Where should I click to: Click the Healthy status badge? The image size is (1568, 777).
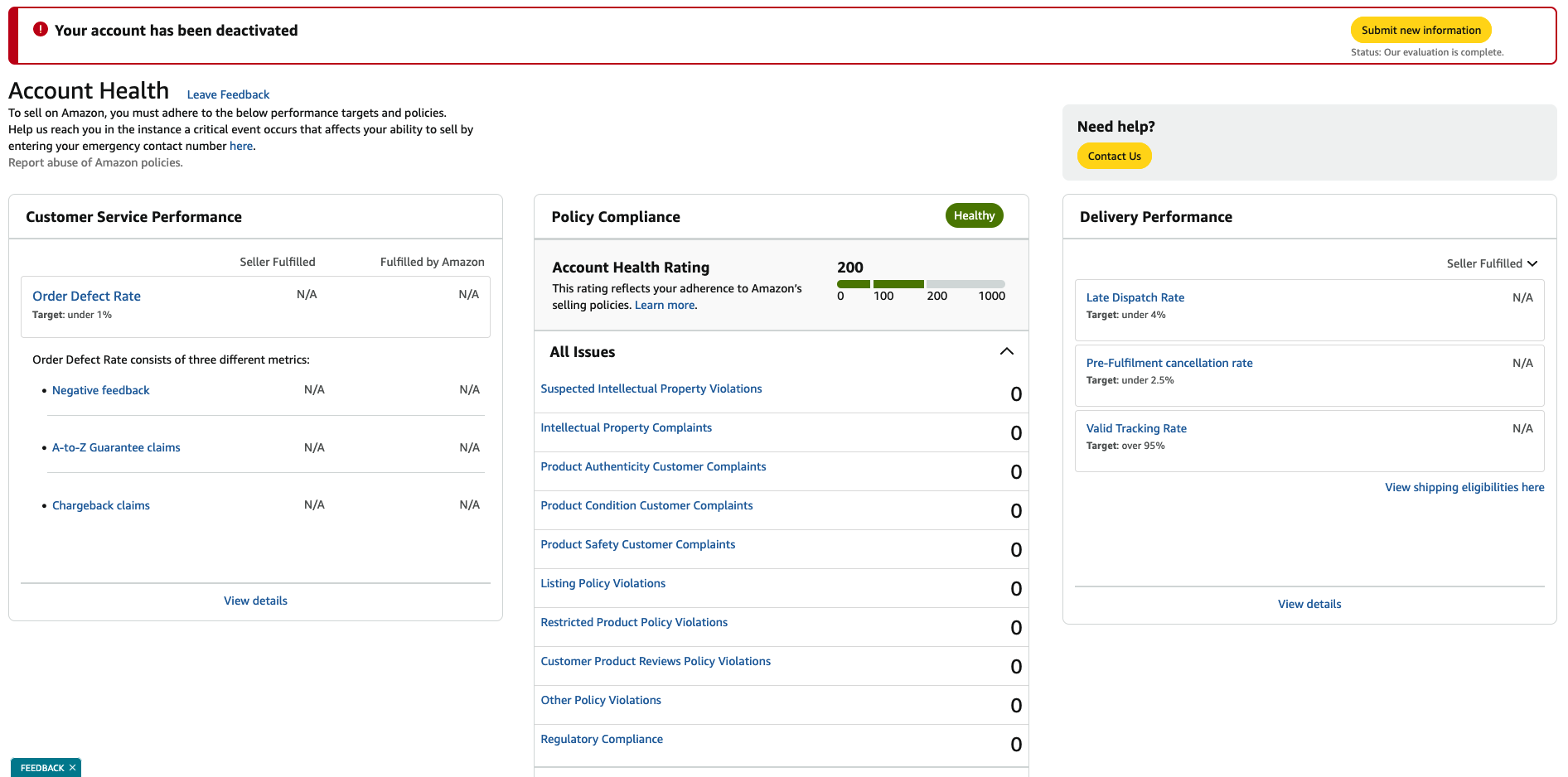click(974, 215)
